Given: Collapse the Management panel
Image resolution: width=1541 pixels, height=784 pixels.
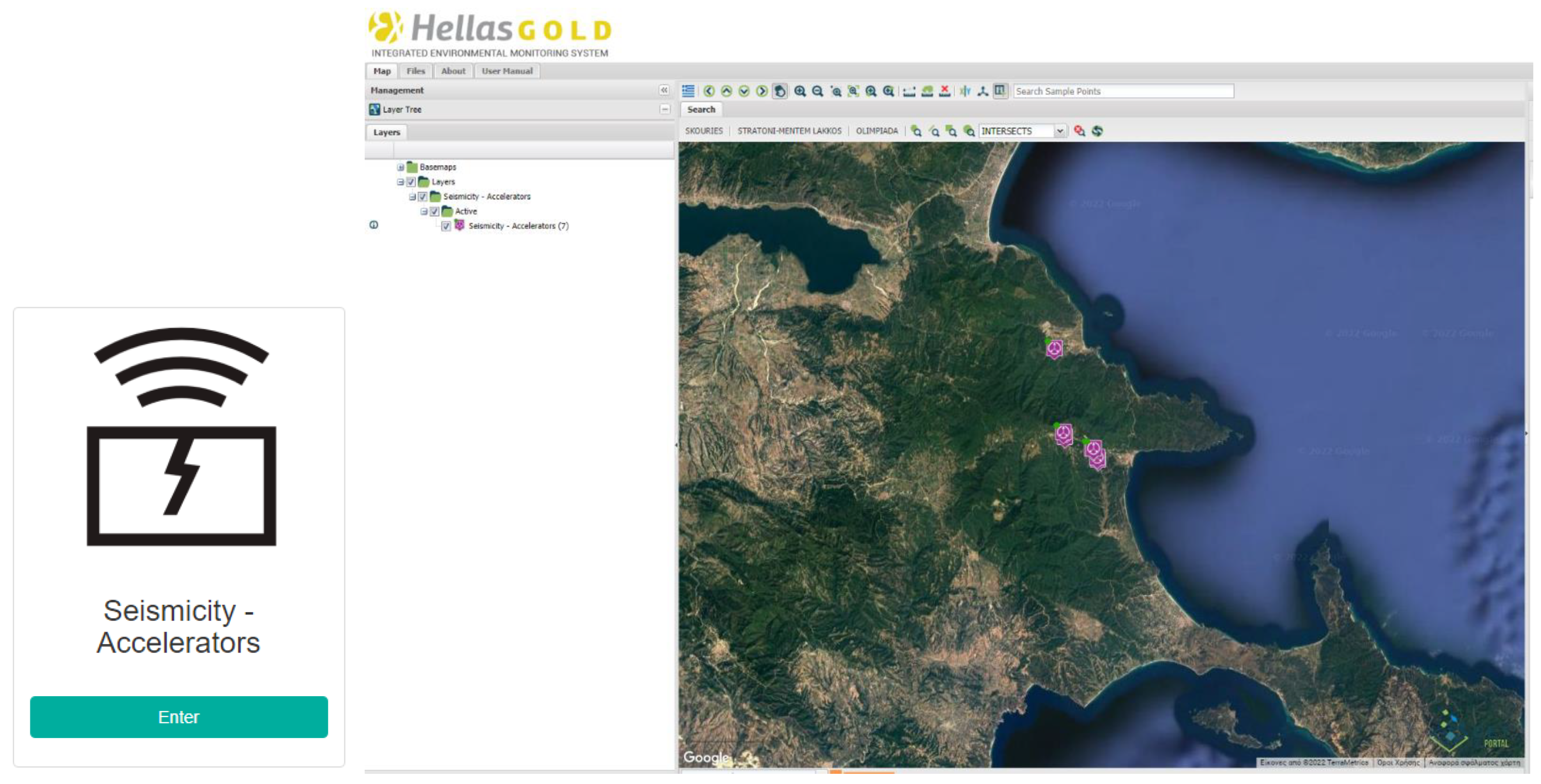Looking at the screenshot, I should click(x=664, y=90).
